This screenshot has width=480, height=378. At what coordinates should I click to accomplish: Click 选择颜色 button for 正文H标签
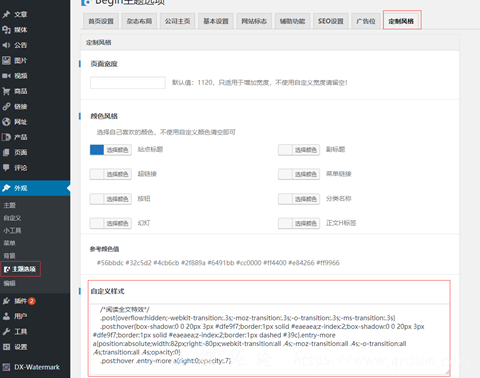306,223
